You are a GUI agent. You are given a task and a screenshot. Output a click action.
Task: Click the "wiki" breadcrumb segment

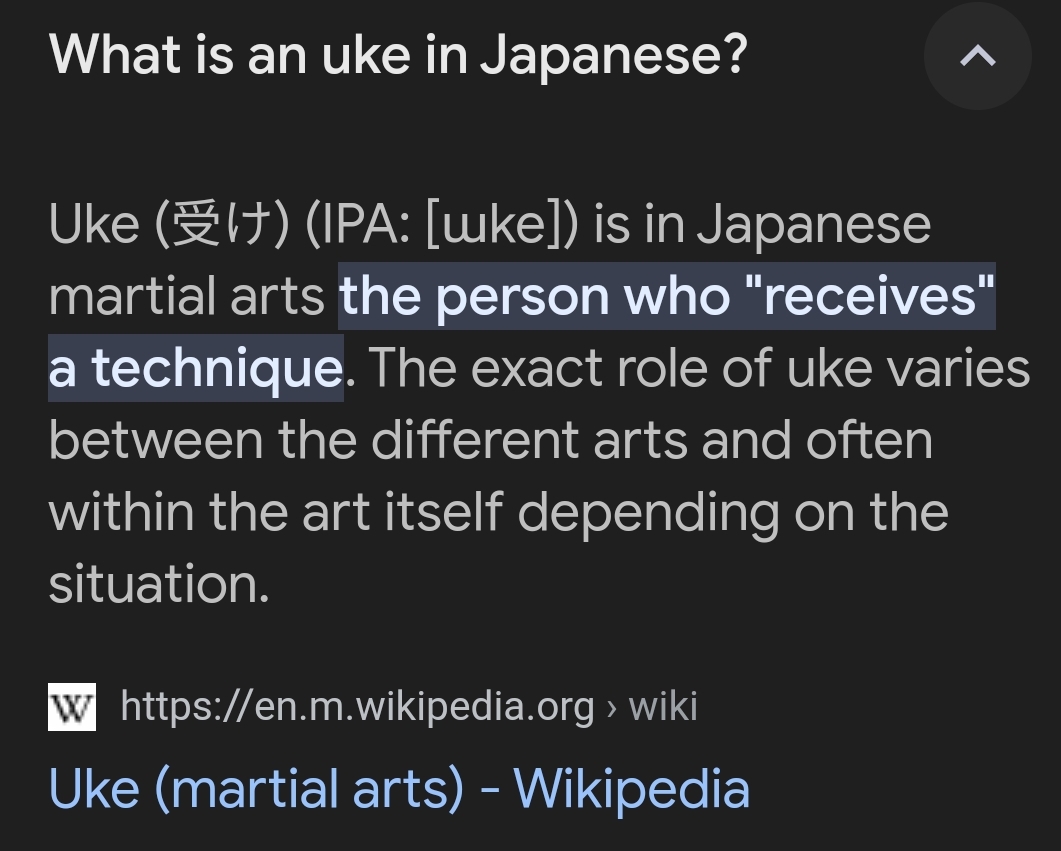tap(662, 707)
